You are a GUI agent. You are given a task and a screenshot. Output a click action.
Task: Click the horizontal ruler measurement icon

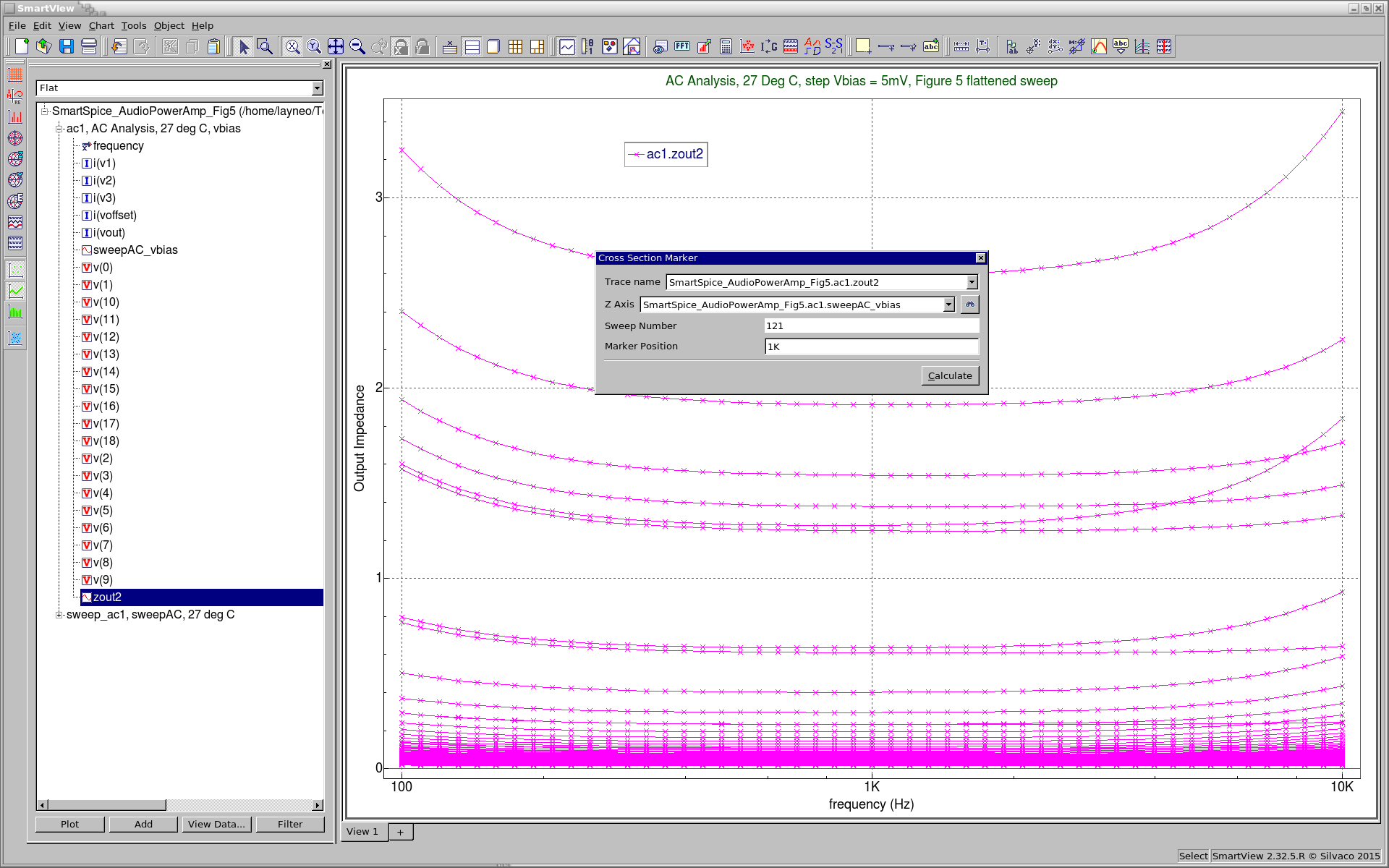tap(961, 47)
